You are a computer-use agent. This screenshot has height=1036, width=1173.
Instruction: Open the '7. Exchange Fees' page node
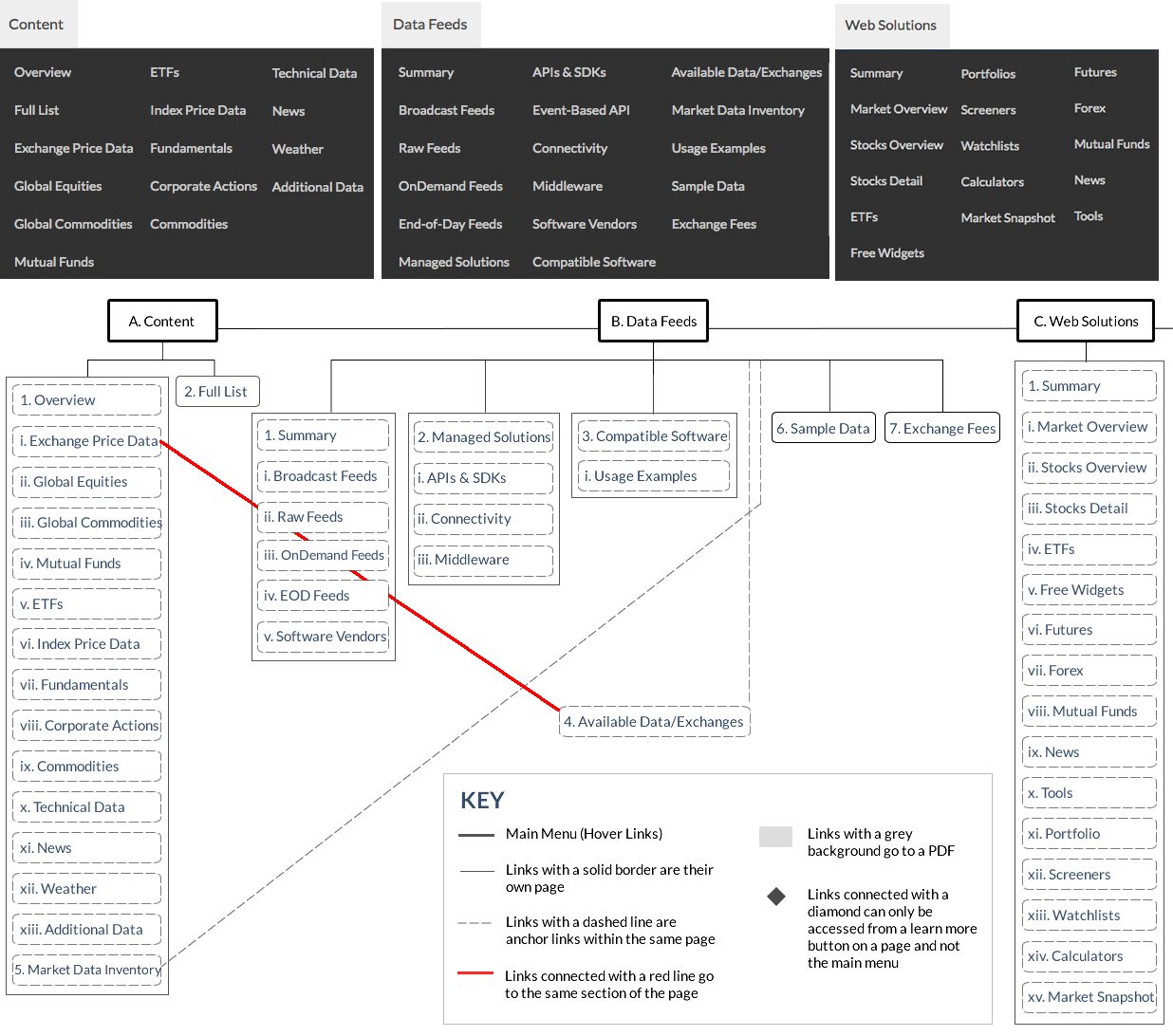click(x=942, y=429)
